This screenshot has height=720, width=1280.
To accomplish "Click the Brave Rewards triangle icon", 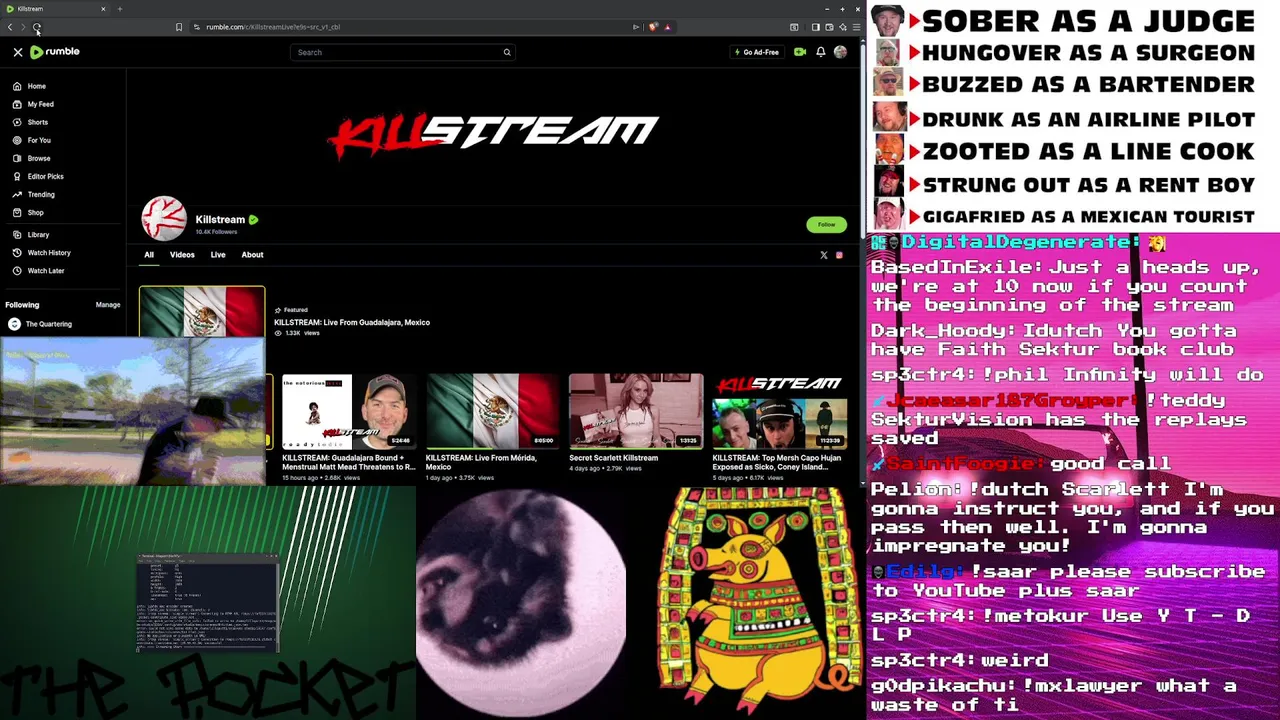I will click(667, 27).
